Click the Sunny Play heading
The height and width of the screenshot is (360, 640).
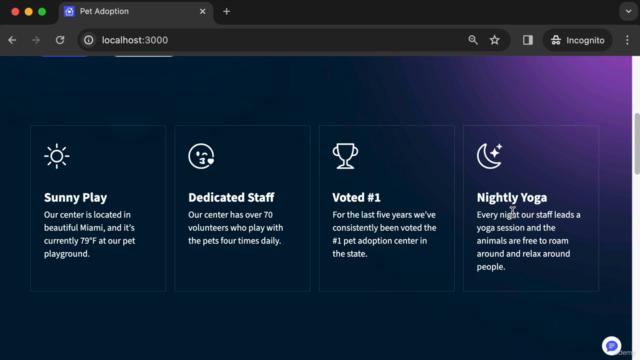pos(76,198)
